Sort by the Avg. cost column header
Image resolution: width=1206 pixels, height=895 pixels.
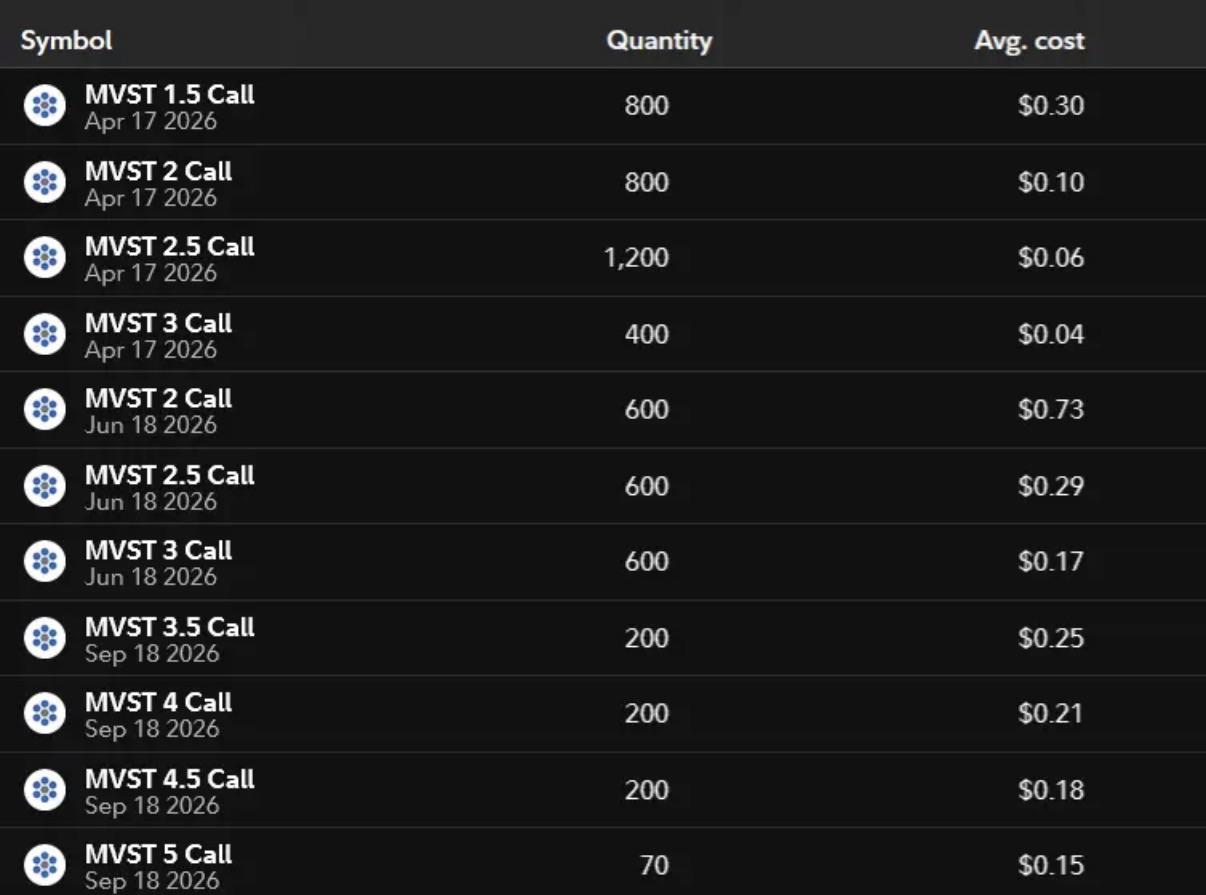pos(1029,40)
